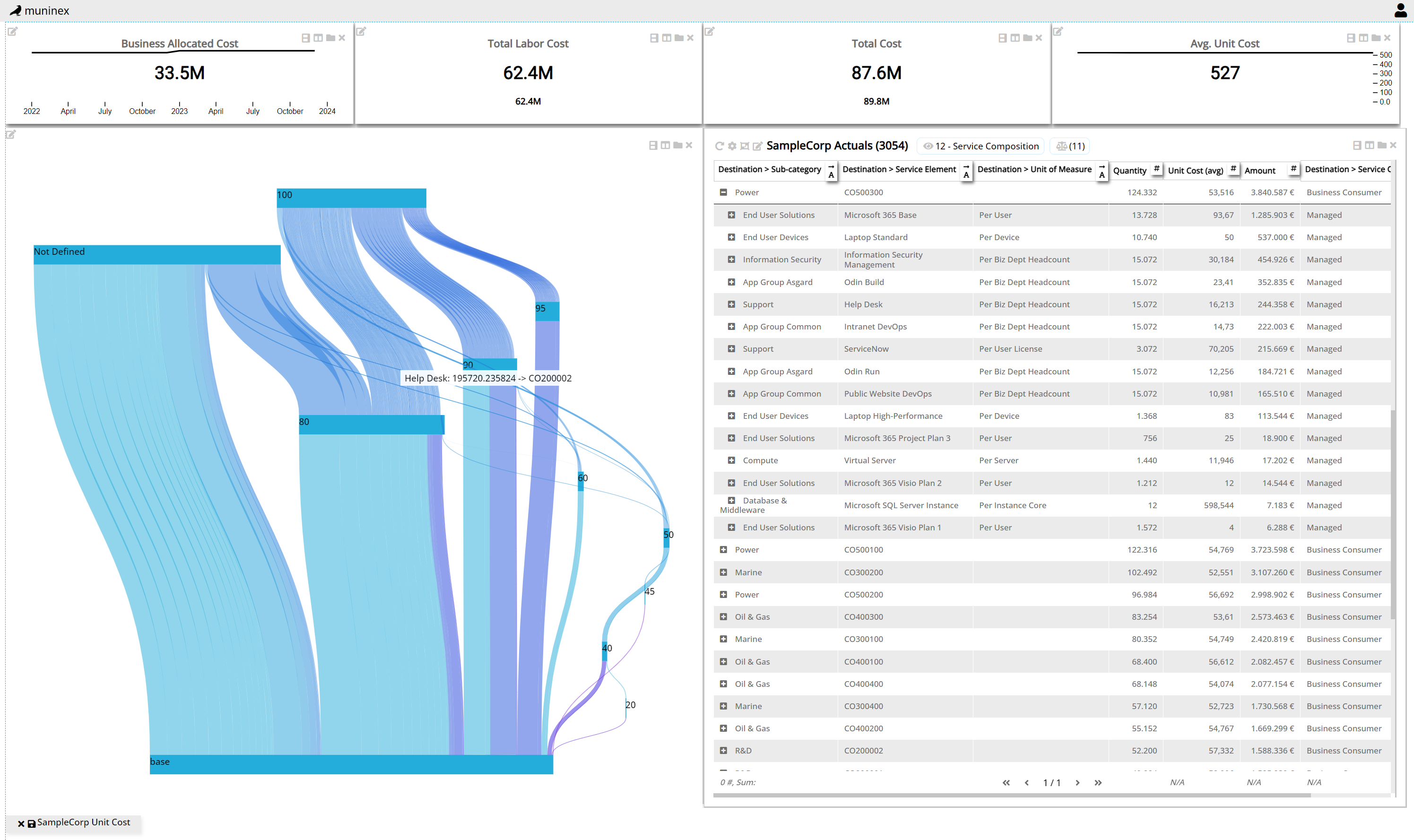Expand the End User Solutions Microsoft 365 Base row
The height and width of the screenshot is (840, 1414).
click(731, 215)
